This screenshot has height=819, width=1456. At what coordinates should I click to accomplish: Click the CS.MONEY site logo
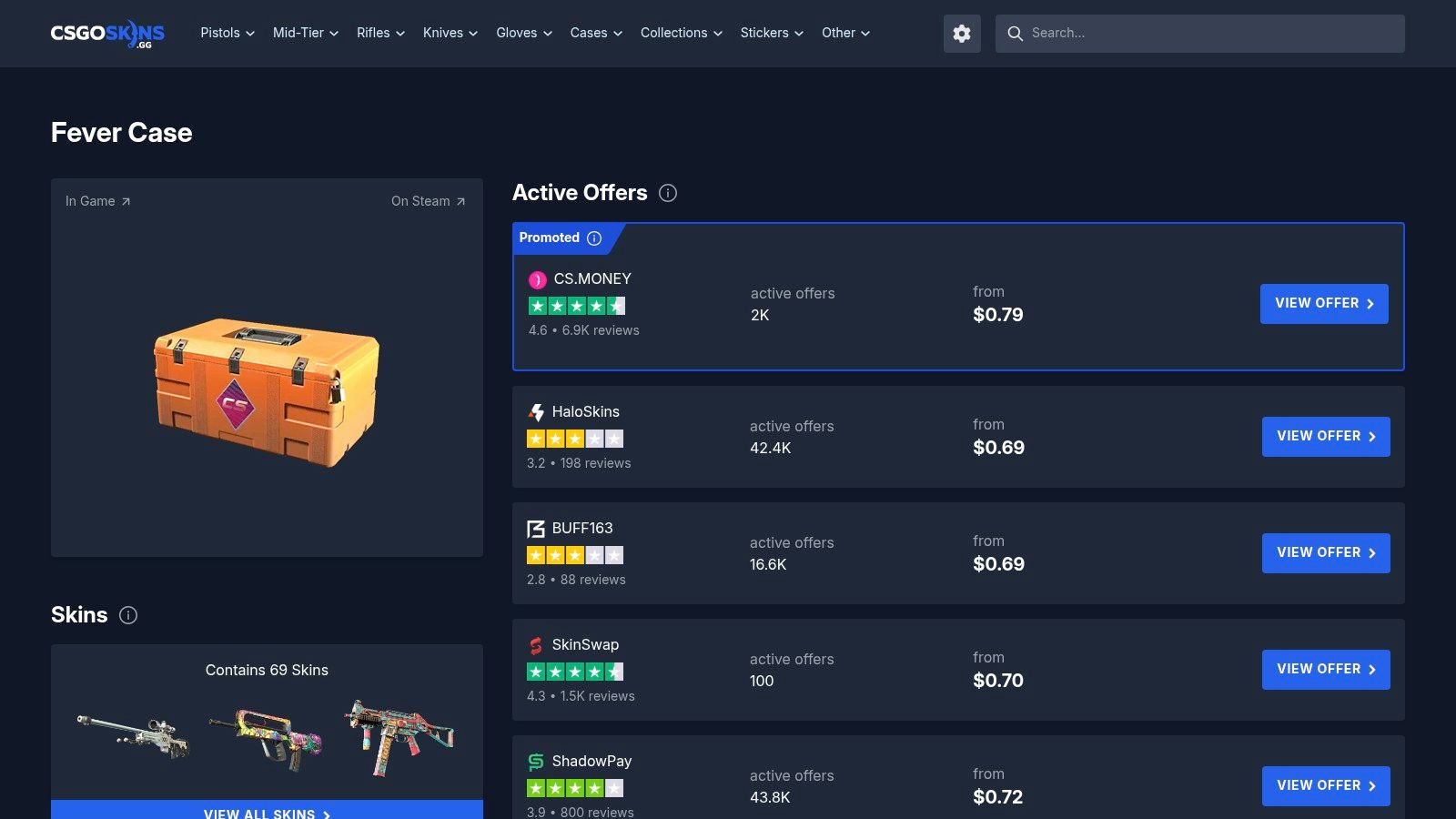click(537, 279)
